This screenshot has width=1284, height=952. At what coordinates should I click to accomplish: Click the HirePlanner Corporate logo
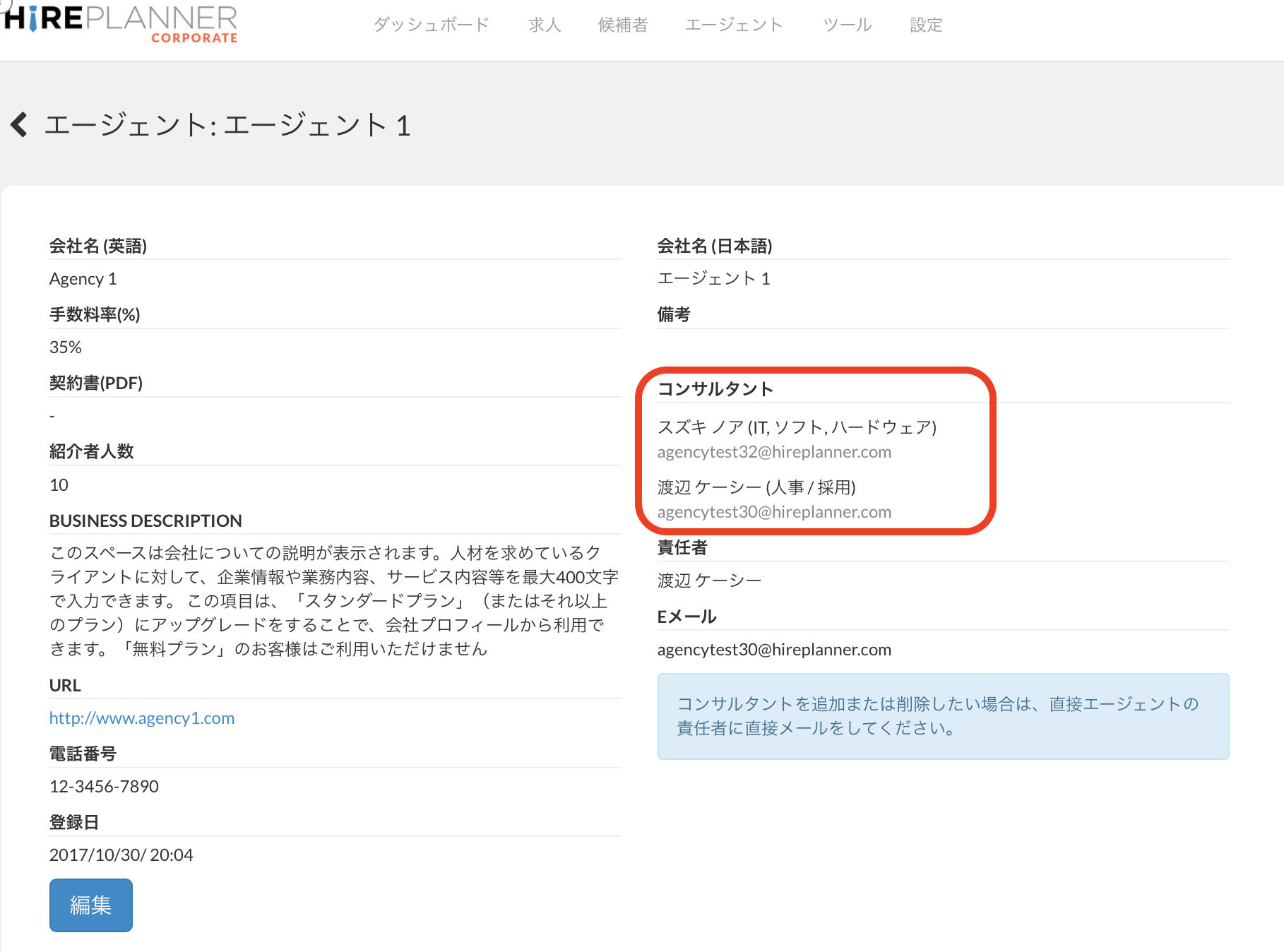pos(121,23)
